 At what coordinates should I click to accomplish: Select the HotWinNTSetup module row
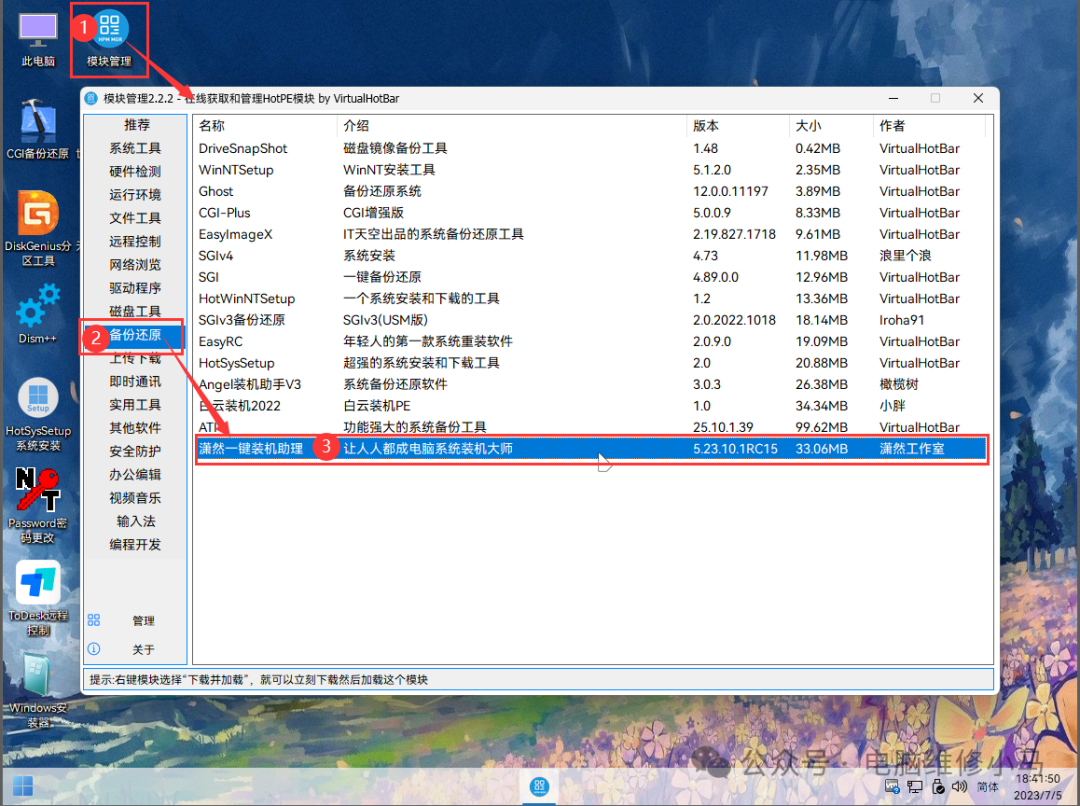(x=592, y=298)
